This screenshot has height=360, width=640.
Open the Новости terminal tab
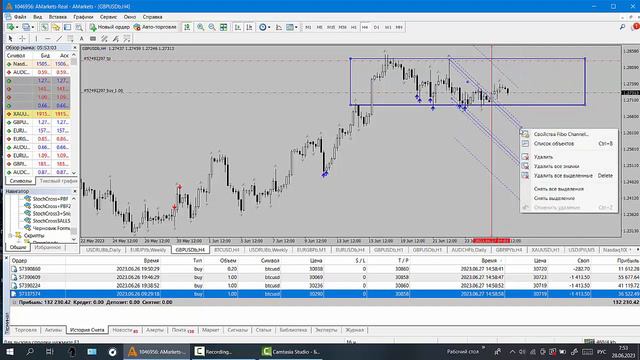[124, 330]
